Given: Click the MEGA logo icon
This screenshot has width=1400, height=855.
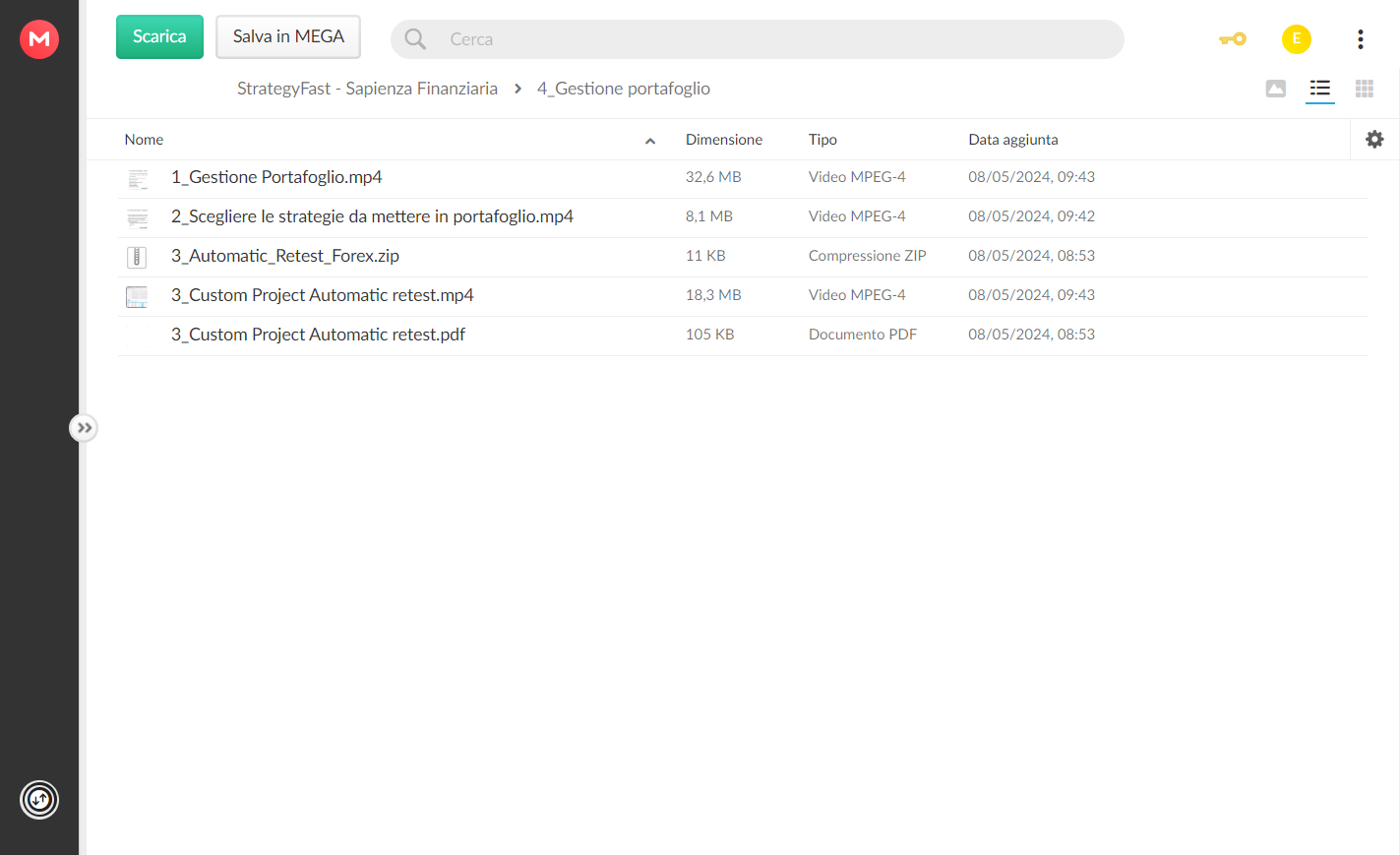Looking at the screenshot, I should coord(39,39).
